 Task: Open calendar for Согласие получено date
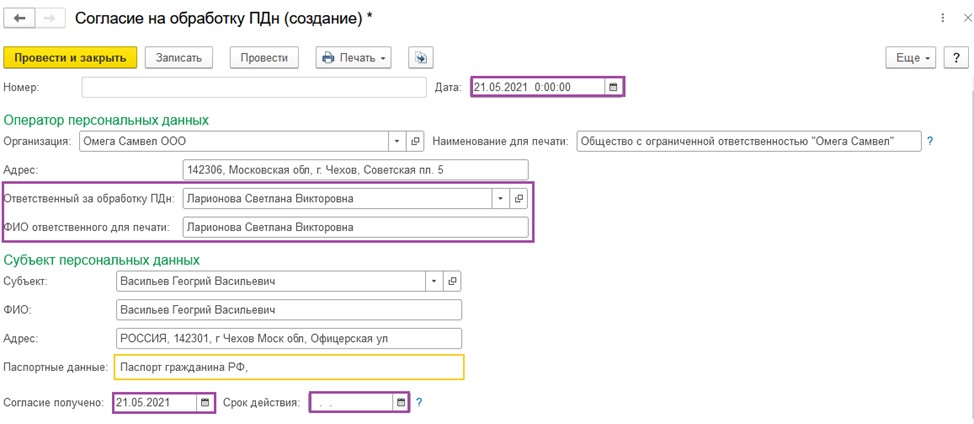[x=205, y=403]
